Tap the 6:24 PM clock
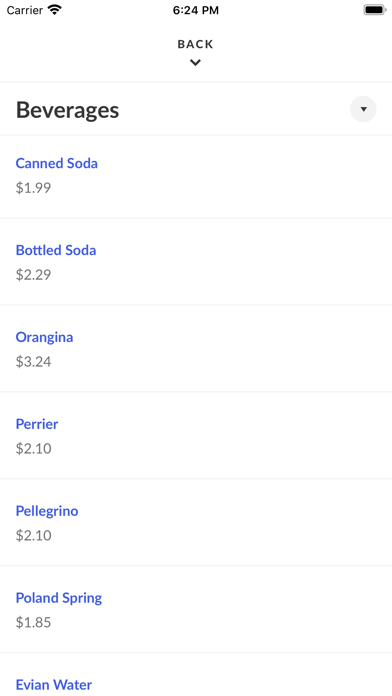392x696 pixels. coord(196,10)
